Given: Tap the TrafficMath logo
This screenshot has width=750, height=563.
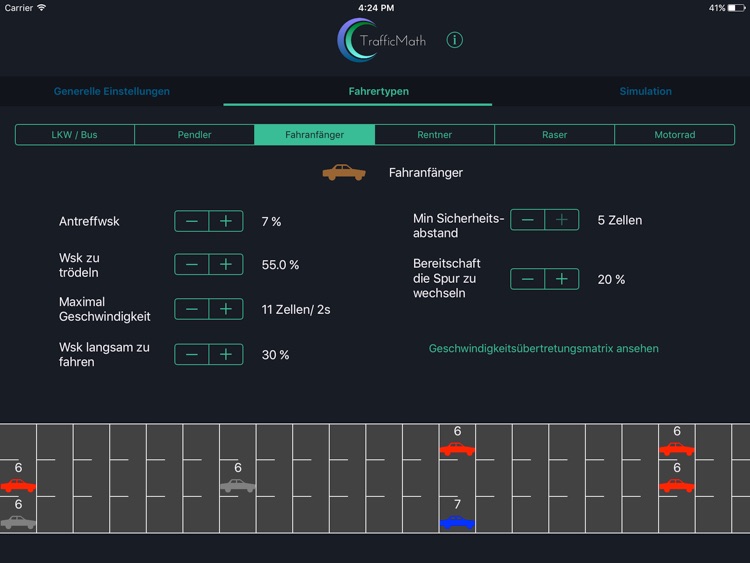Looking at the screenshot, I should point(382,40).
